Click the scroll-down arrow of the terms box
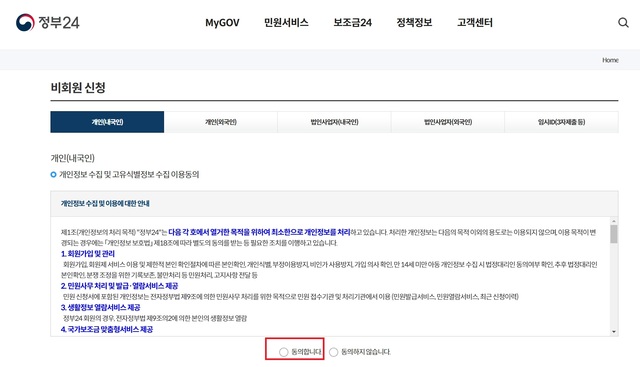The image size is (640, 367). 614,332
